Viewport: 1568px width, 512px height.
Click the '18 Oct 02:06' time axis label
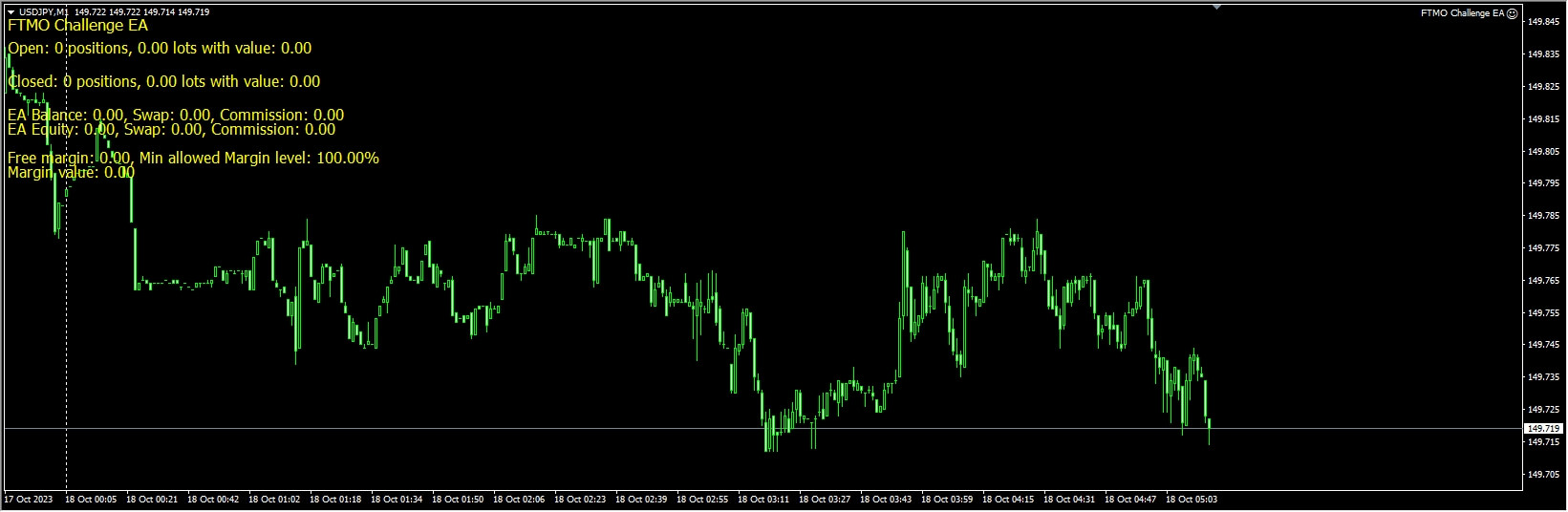[x=519, y=500]
